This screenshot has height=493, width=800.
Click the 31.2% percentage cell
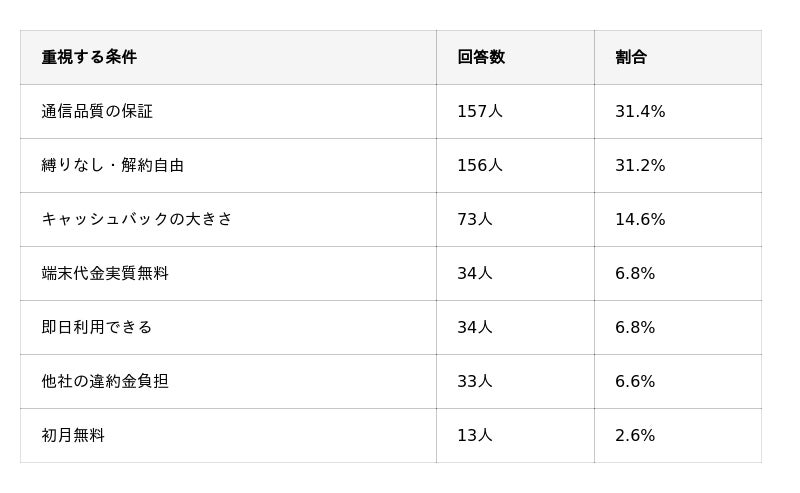click(640, 165)
